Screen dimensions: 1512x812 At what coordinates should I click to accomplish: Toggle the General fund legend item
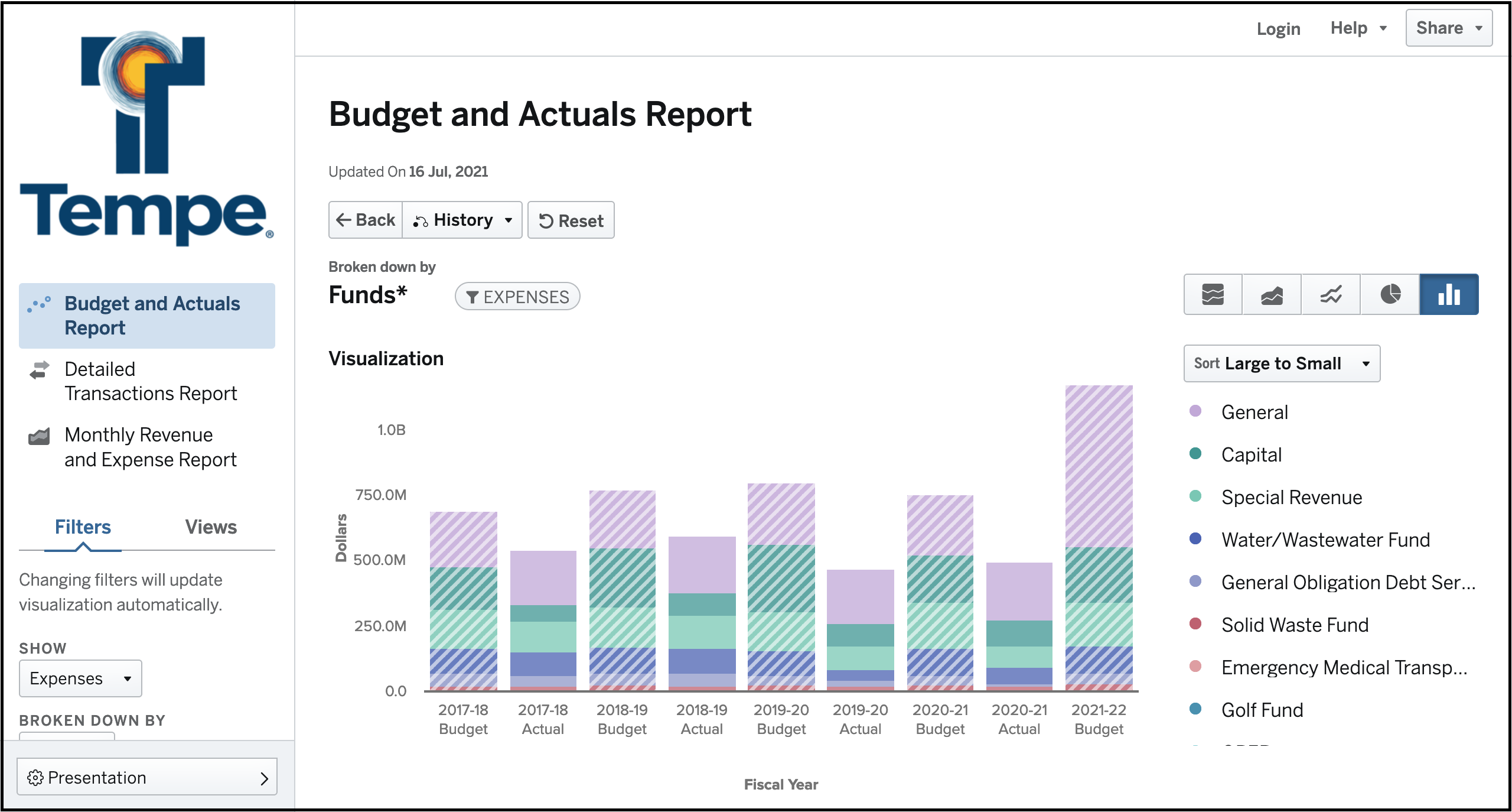[1254, 412]
